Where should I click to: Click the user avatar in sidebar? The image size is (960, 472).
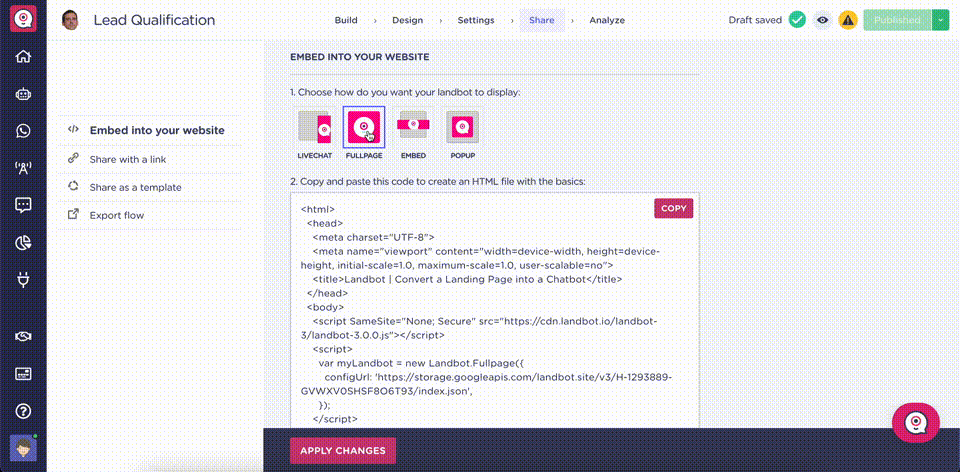click(23, 448)
